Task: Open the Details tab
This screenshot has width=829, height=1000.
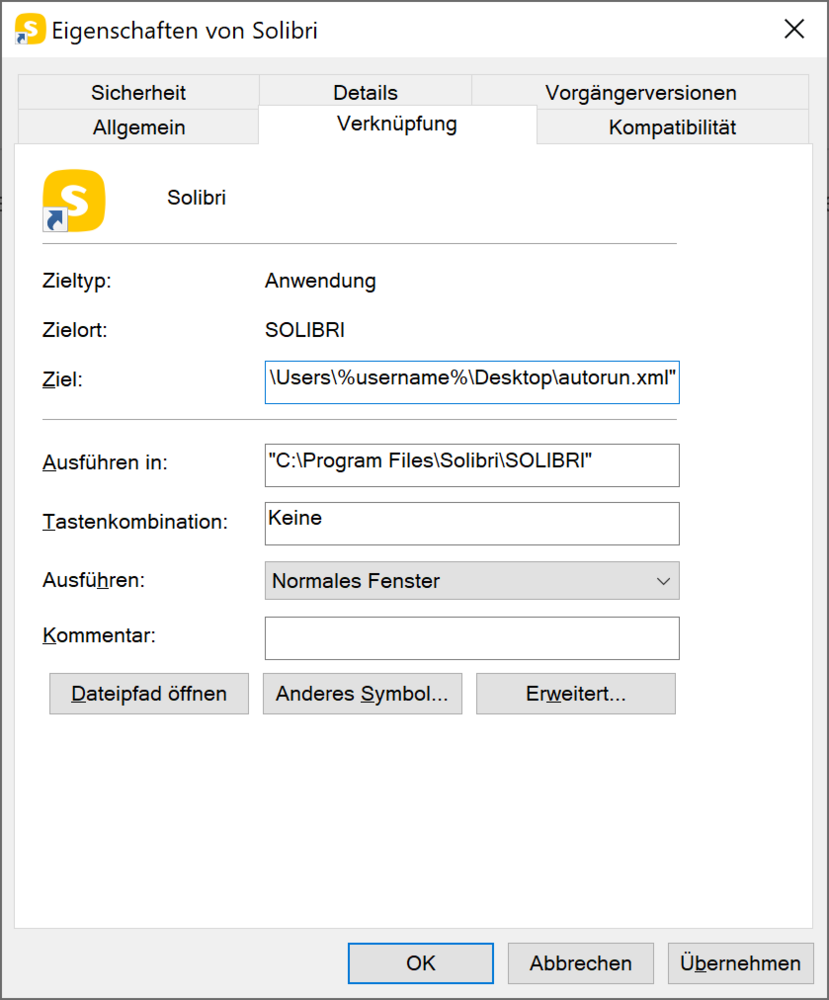Action: coord(365,92)
